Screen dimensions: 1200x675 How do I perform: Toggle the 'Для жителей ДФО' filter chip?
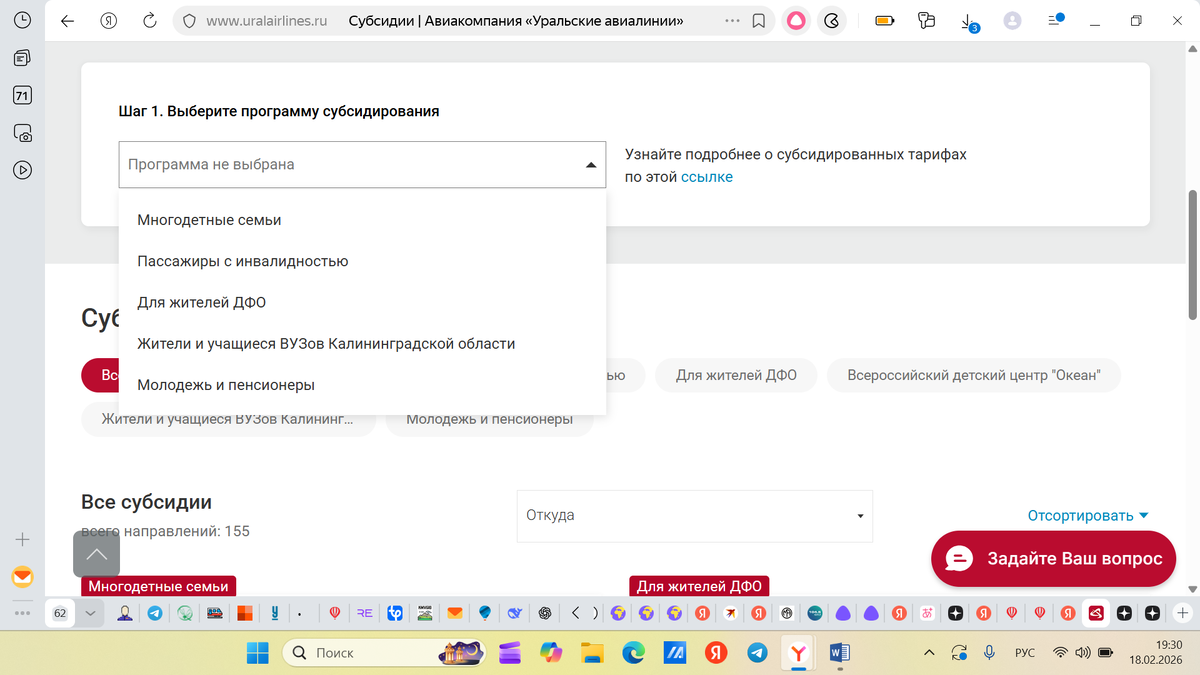pyautogui.click(x=736, y=375)
